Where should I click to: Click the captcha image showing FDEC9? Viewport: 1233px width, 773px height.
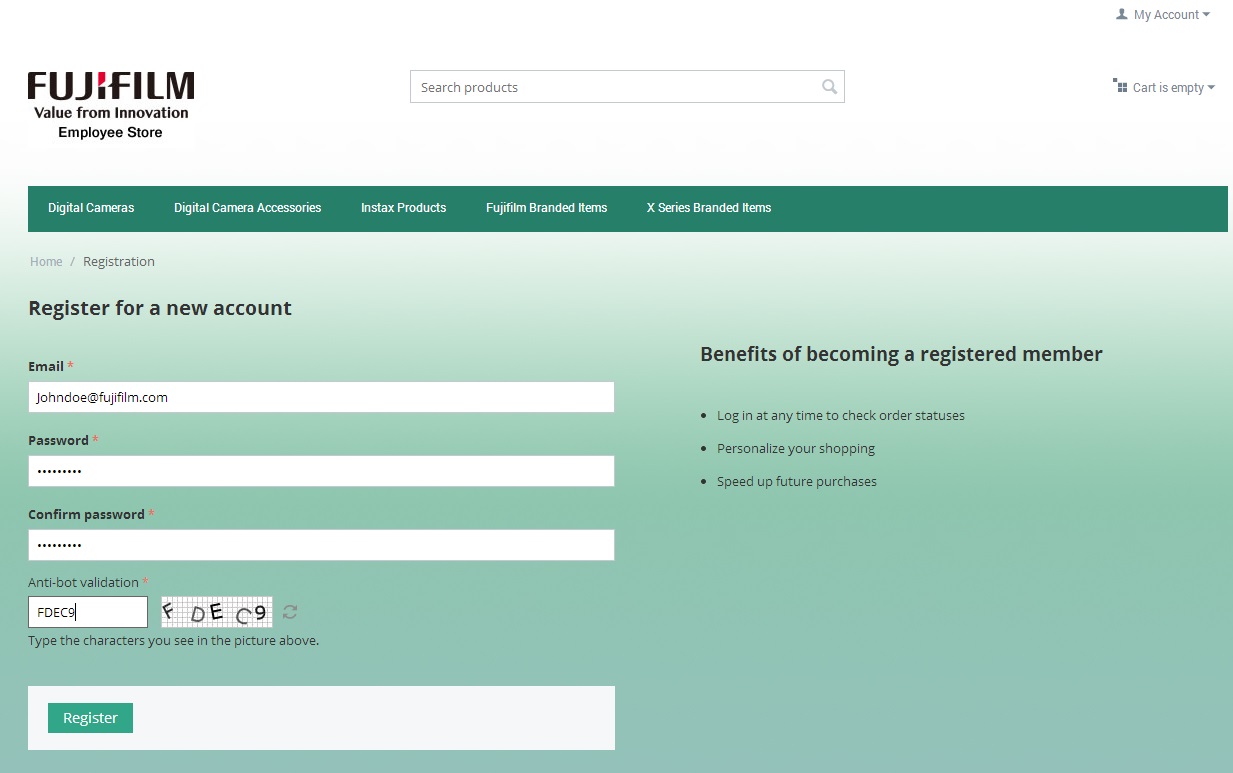click(x=217, y=612)
